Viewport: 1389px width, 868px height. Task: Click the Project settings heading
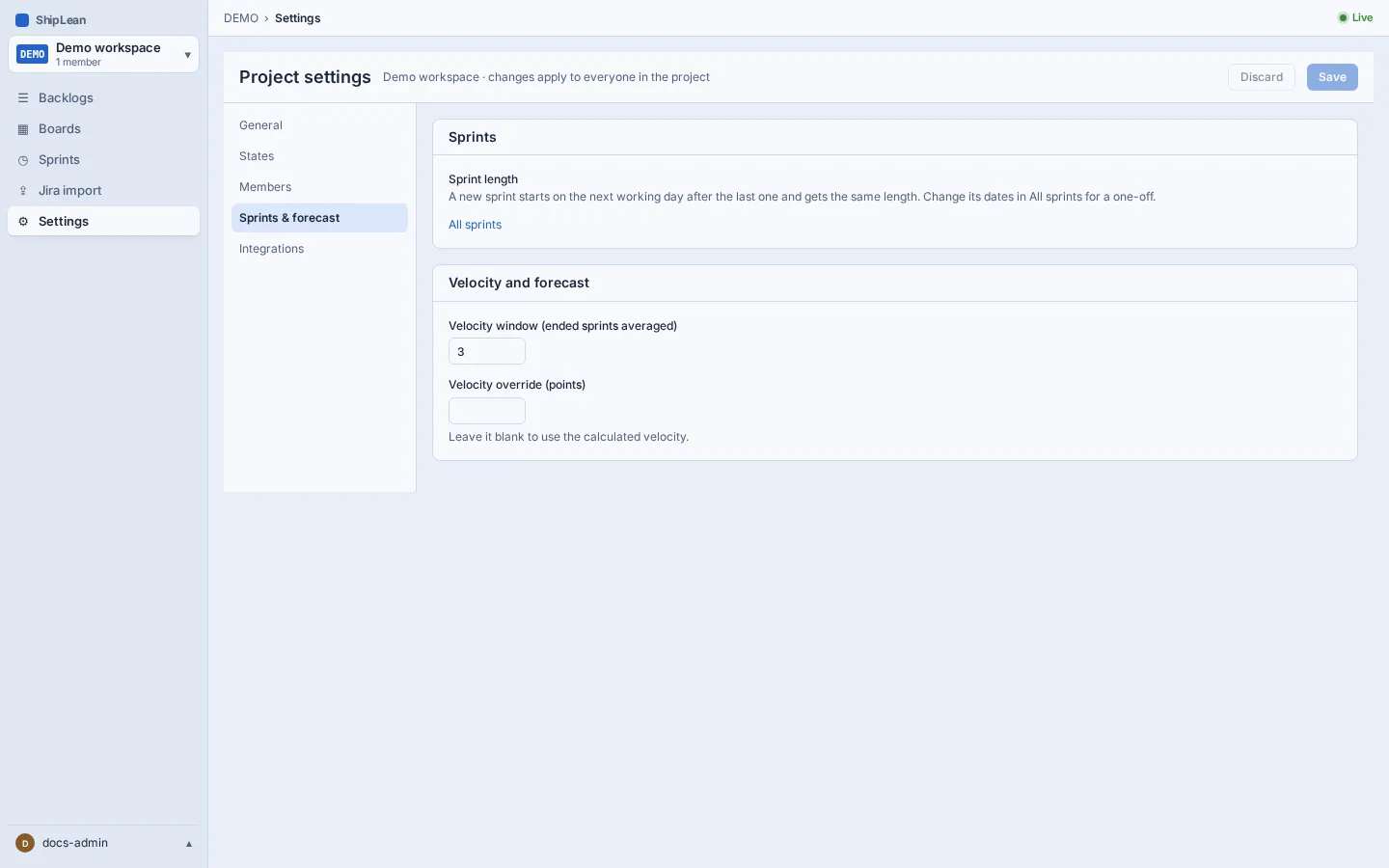[305, 77]
